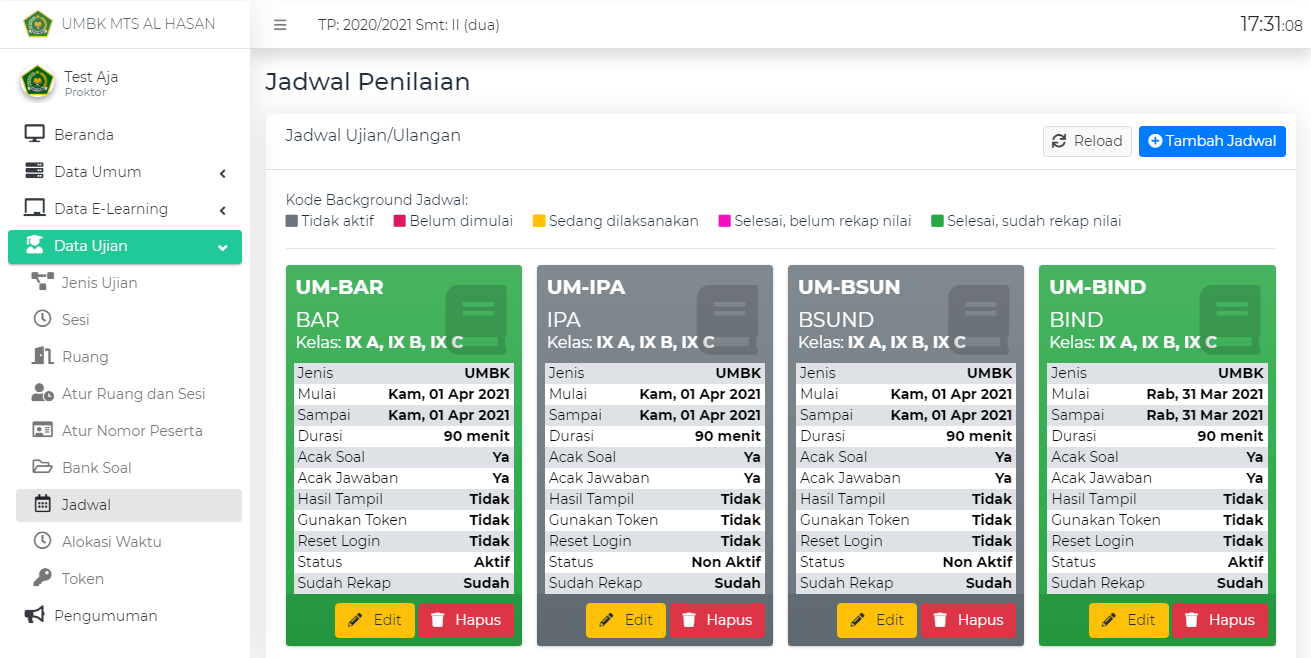The height and width of the screenshot is (658, 1311).
Task: Open Bank Soal folder item
Action: pos(96,468)
